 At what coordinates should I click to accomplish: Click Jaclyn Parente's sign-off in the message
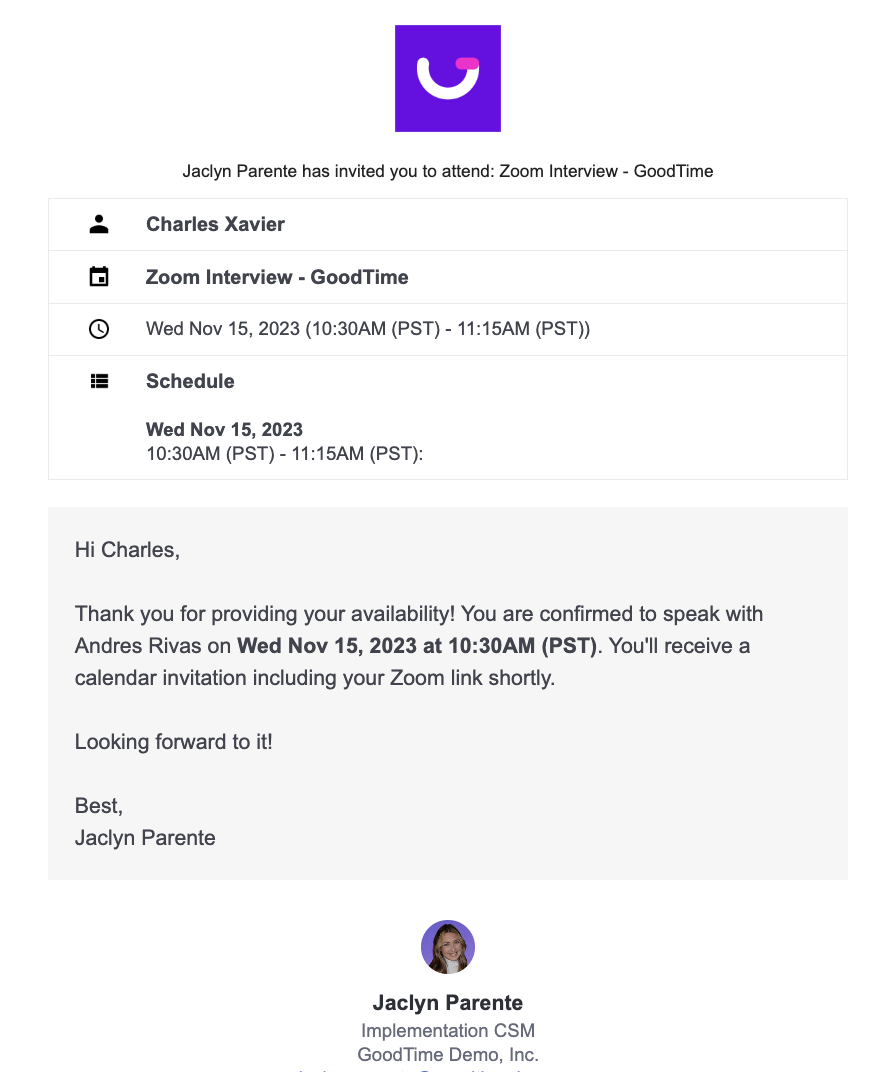point(145,838)
